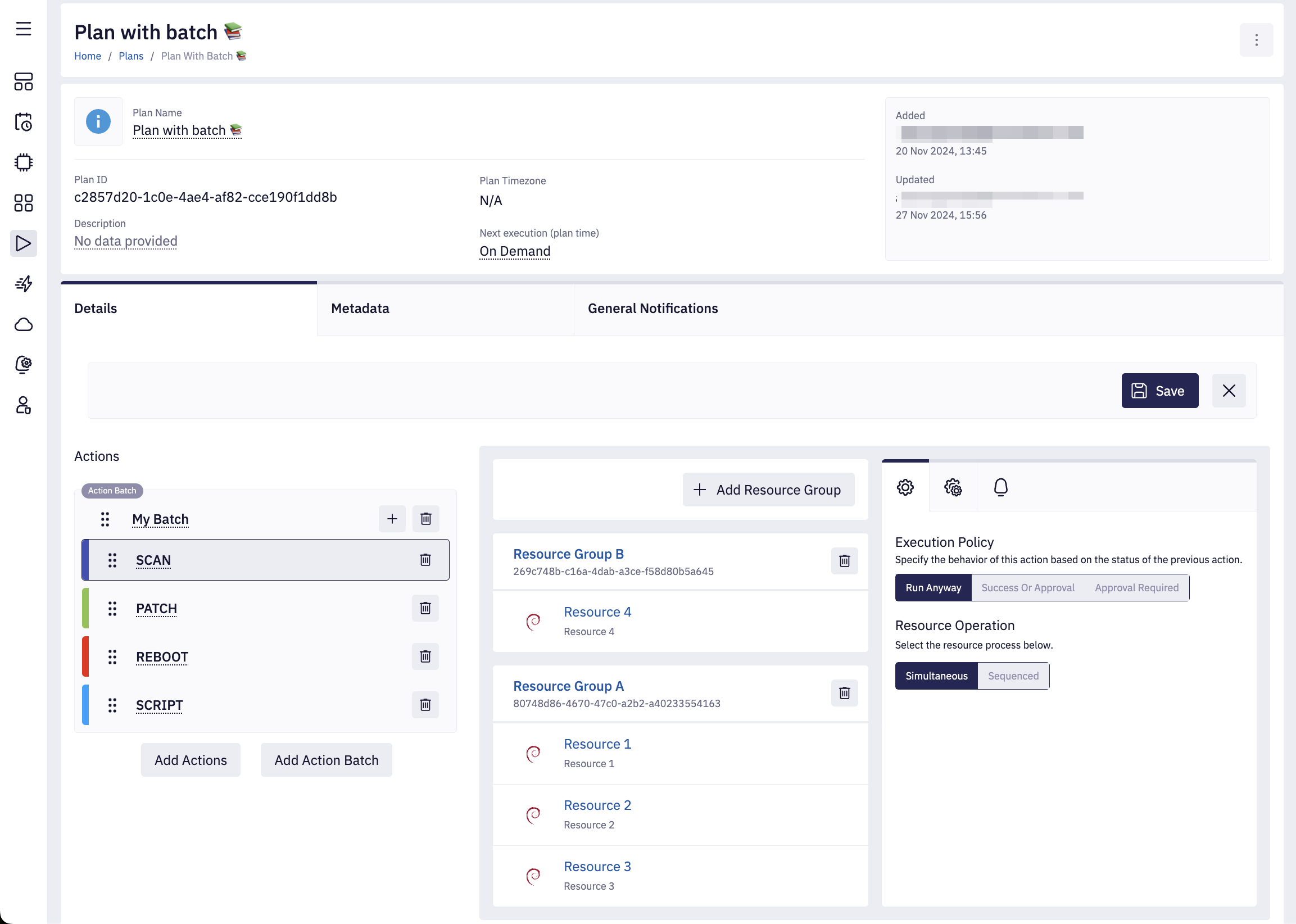Delete Resource Group B via trash icon

[844, 561]
